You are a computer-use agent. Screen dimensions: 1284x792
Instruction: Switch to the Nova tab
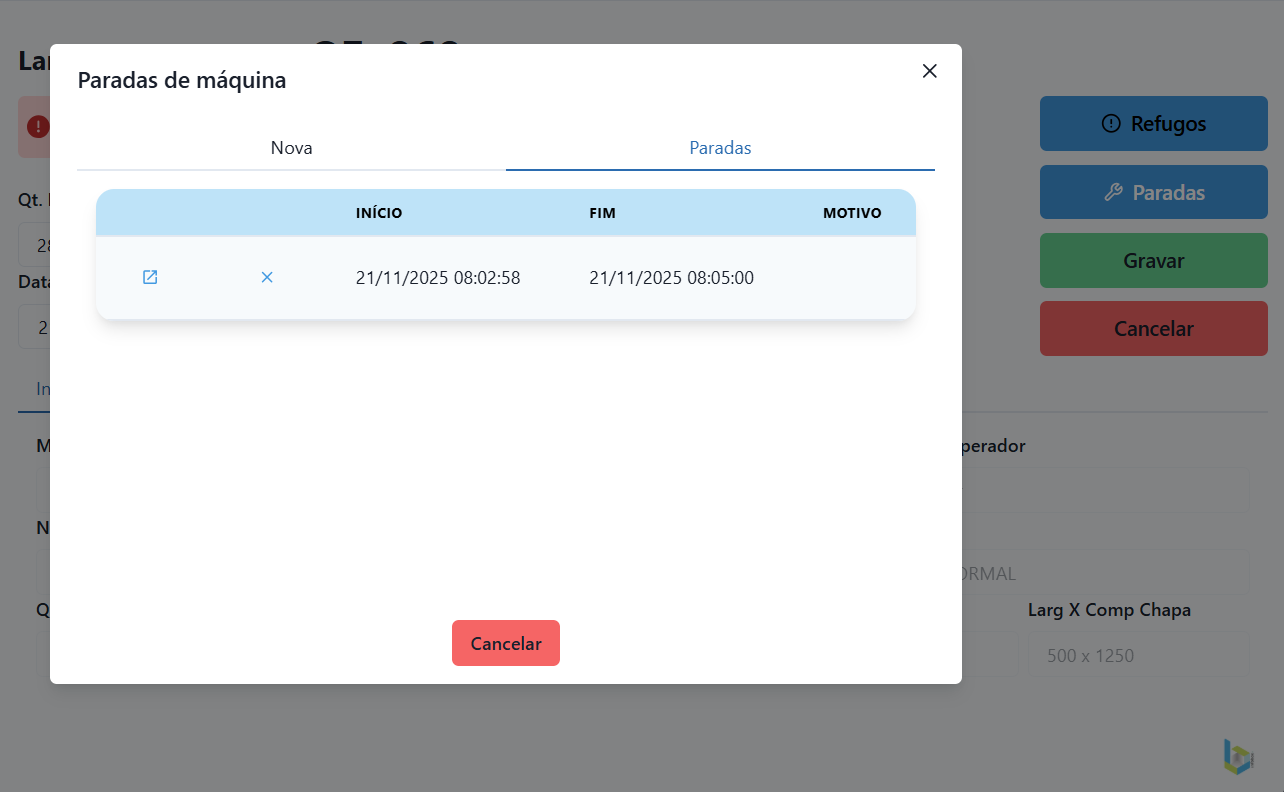tap(291, 148)
